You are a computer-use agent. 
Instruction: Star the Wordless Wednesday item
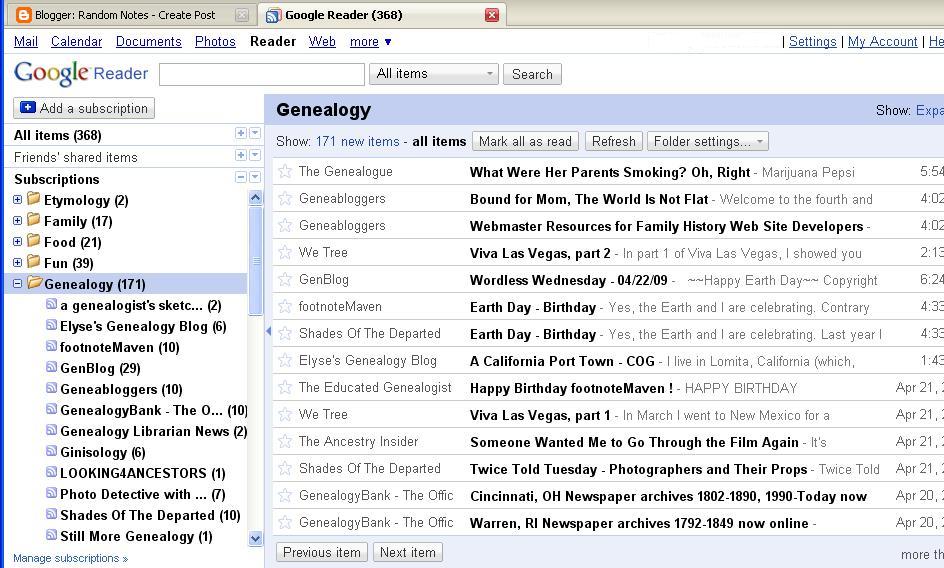[x=285, y=279]
